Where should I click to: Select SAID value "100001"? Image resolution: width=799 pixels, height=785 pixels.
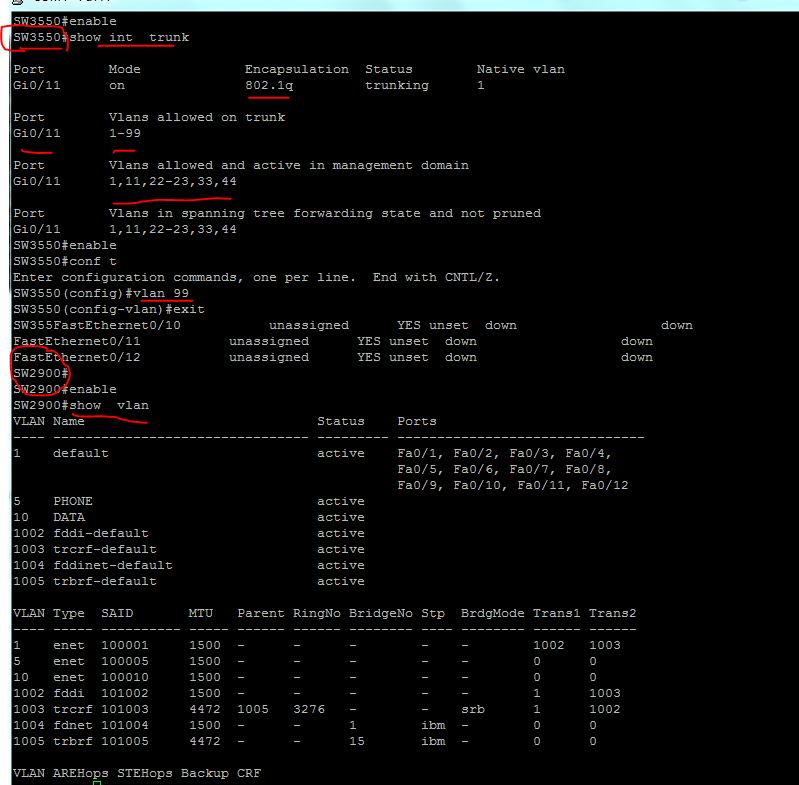[125, 645]
